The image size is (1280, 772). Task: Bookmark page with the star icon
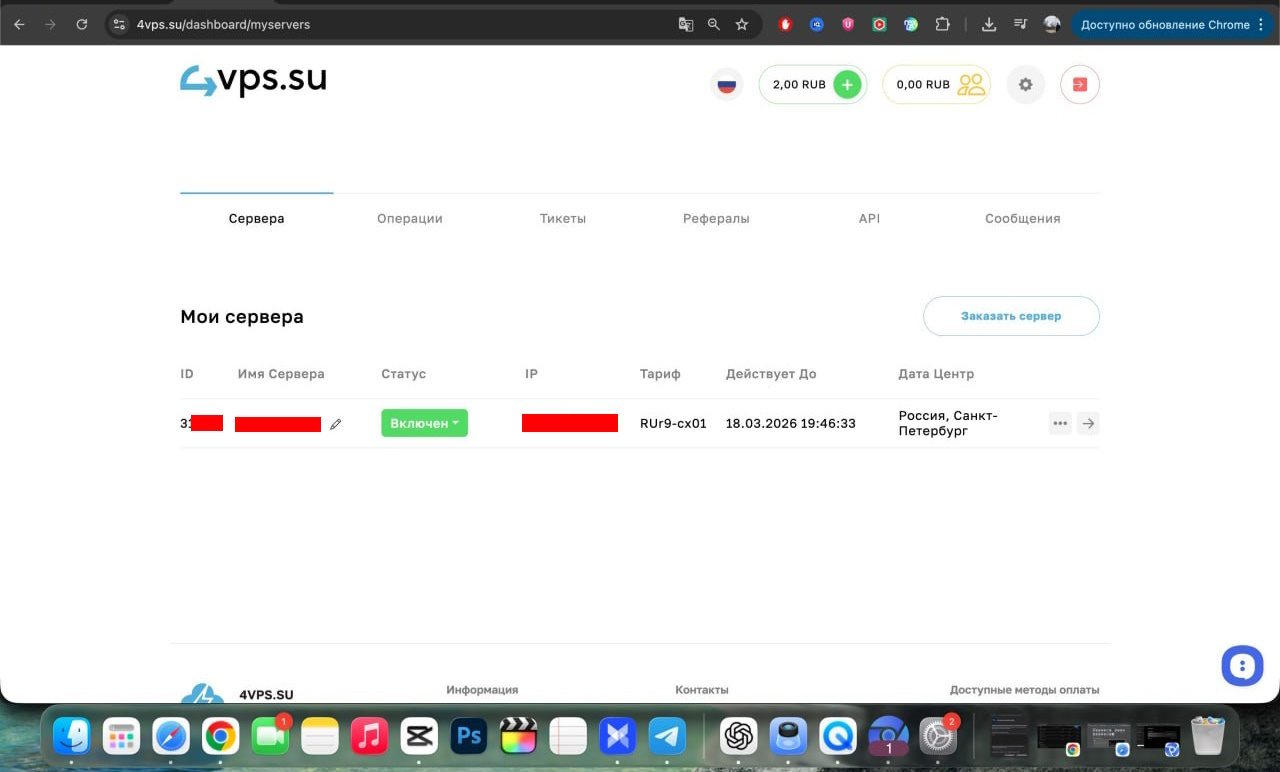click(742, 25)
